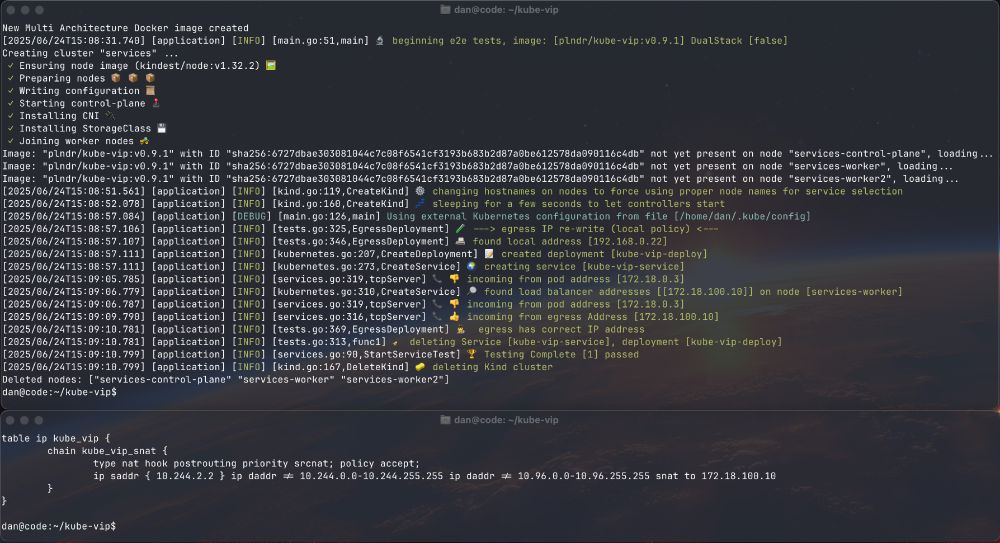Click the checkmark before Preparing nodes
This screenshot has height=543, width=1000.
(11, 78)
